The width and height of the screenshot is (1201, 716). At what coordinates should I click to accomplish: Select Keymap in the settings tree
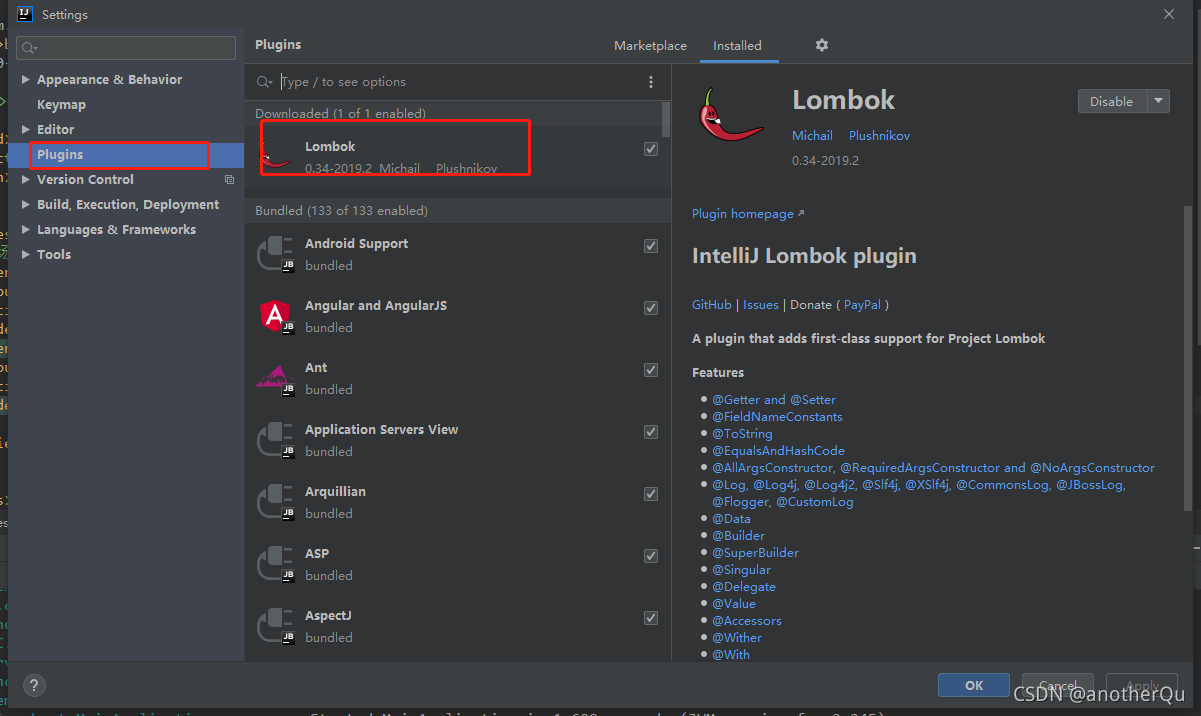61,105
